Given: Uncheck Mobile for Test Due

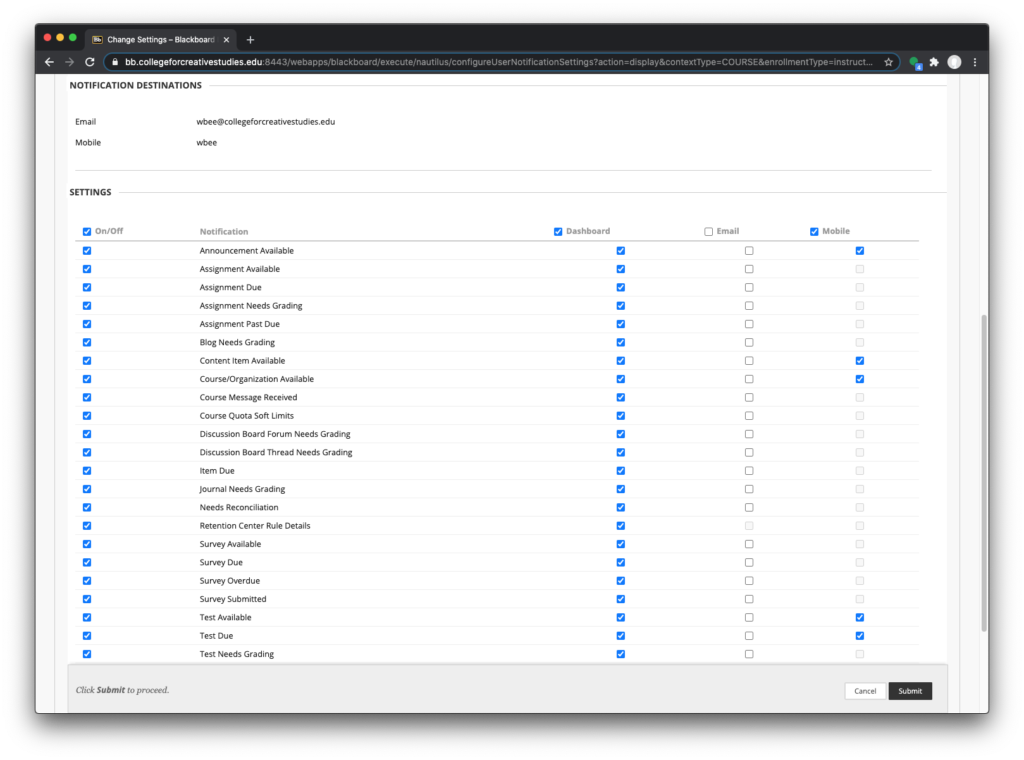Looking at the screenshot, I should pos(860,636).
